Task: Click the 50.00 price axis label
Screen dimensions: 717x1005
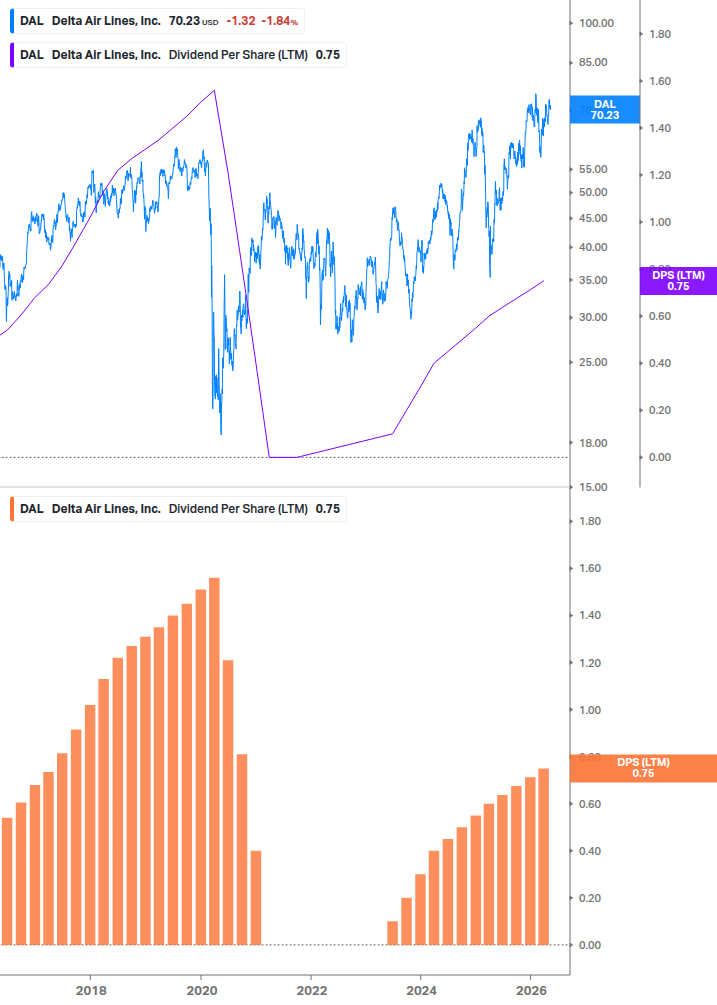Action: (x=593, y=192)
